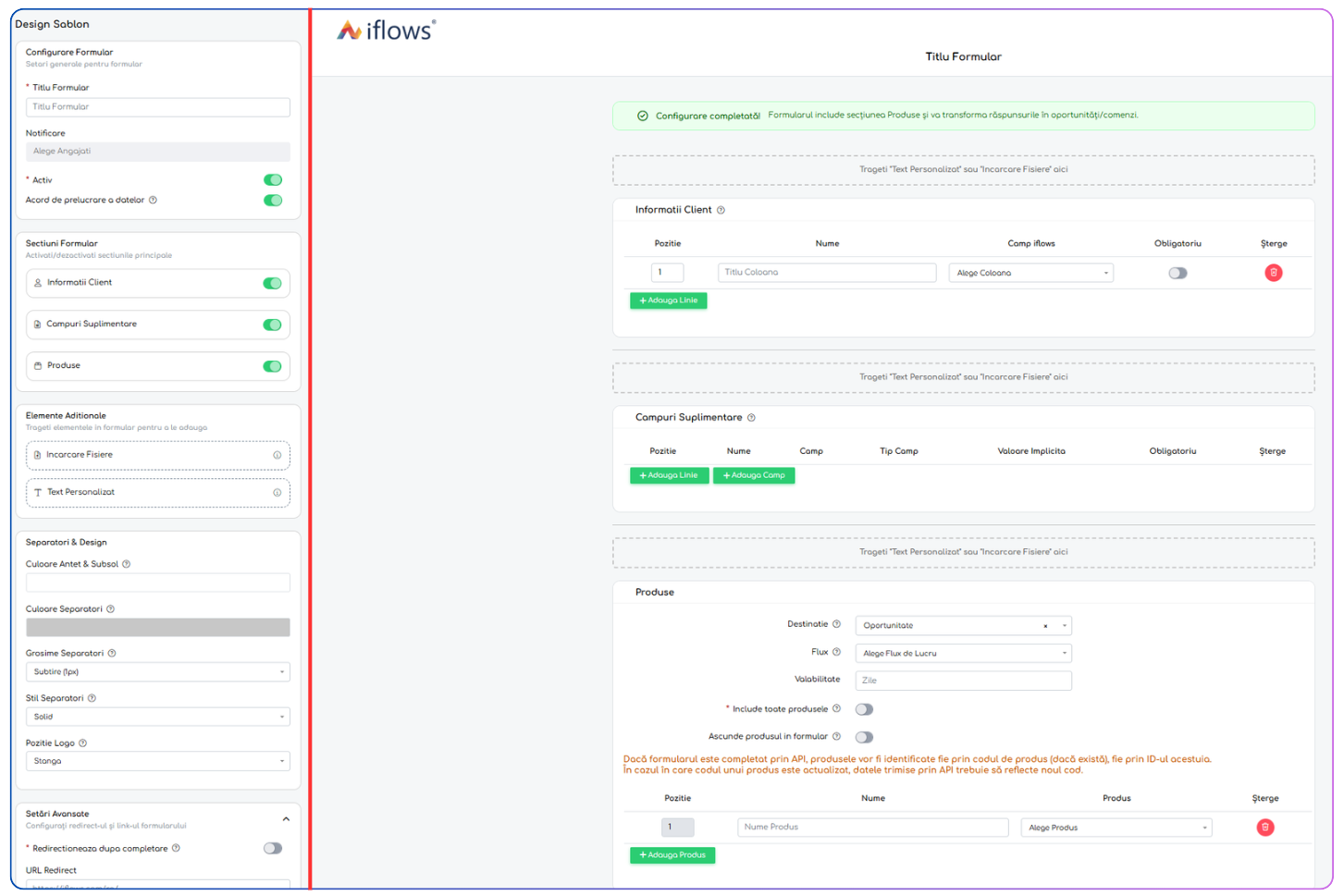Click the red delete icon in Informatii Client row
This screenshot has height=896, width=1344.
[x=1273, y=273]
